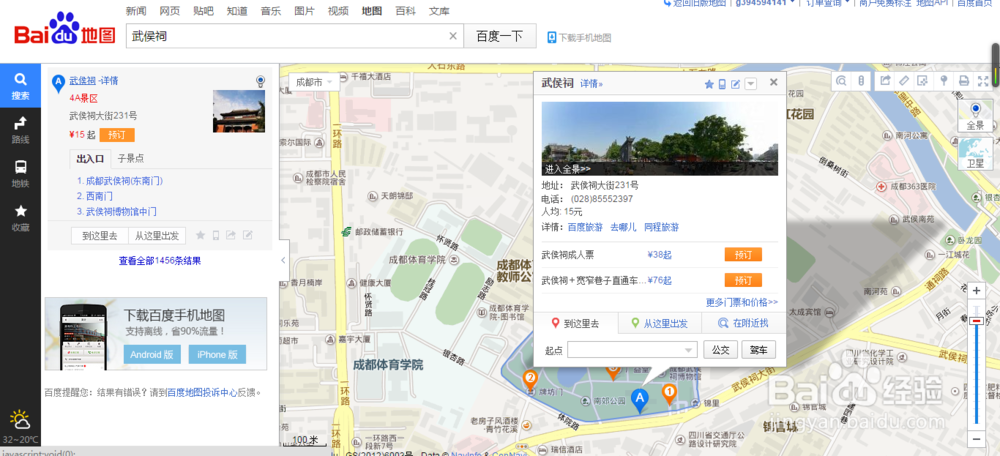Image resolution: width=1000 pixels, height=456 pixels.
Task: Click orange marker 1 on map
Action: click(669, 394)
